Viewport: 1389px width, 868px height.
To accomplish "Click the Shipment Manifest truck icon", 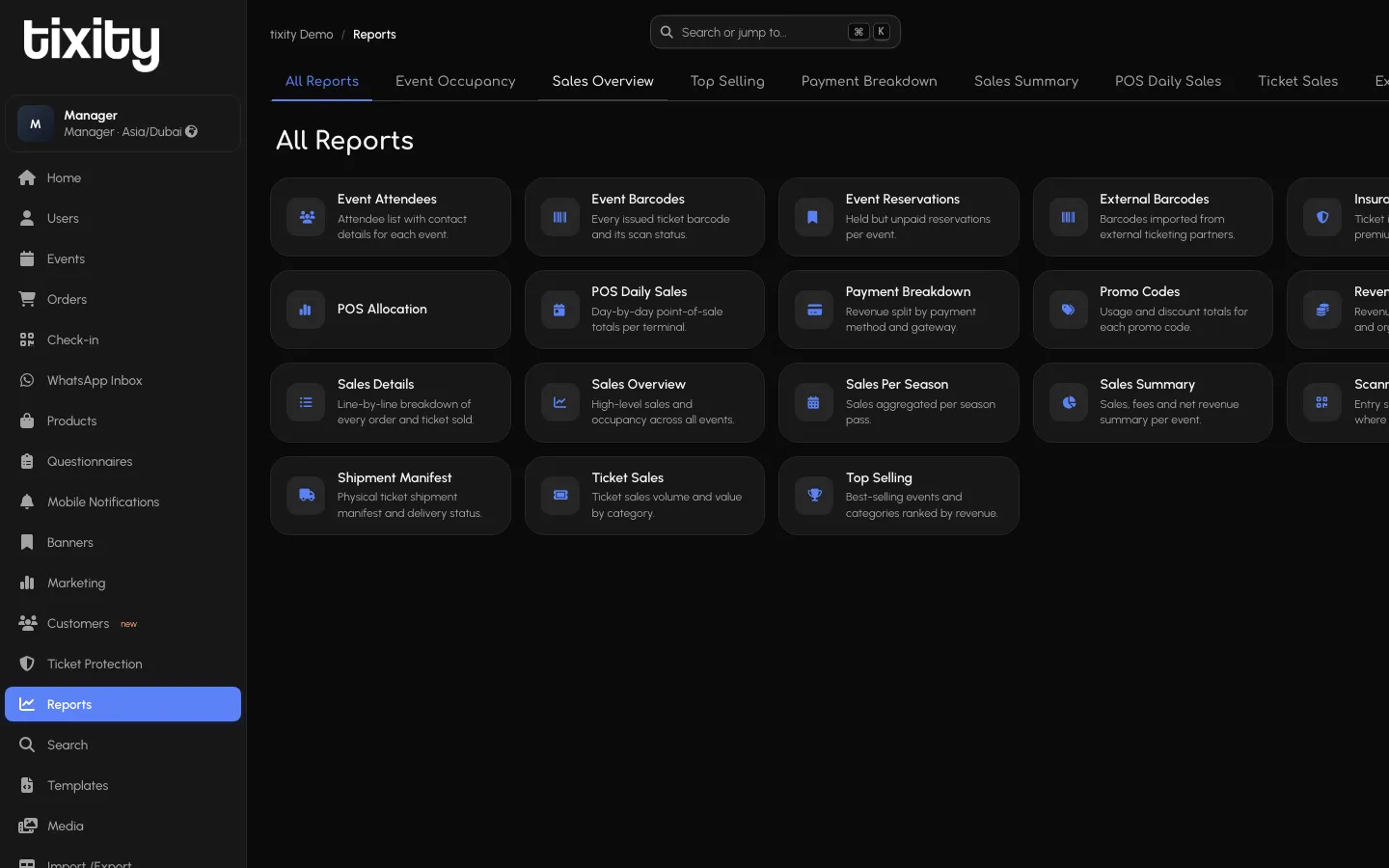I will tap(306, 496).
